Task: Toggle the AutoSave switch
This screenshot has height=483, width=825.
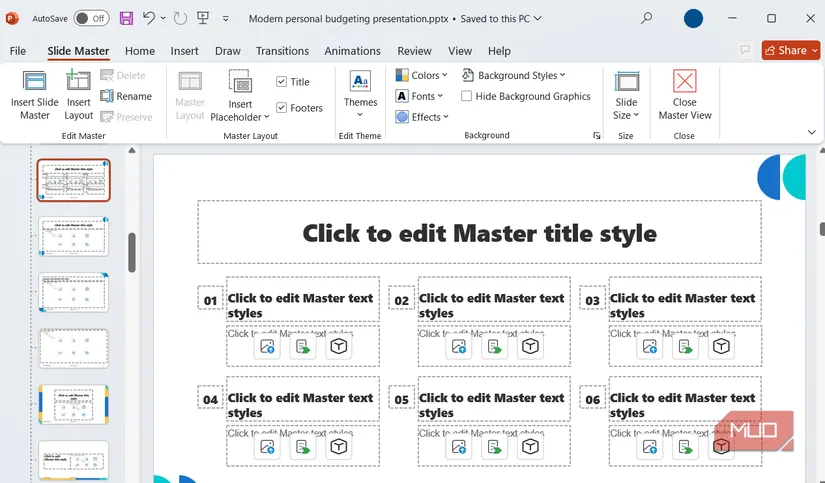Action: click(91, 18)
